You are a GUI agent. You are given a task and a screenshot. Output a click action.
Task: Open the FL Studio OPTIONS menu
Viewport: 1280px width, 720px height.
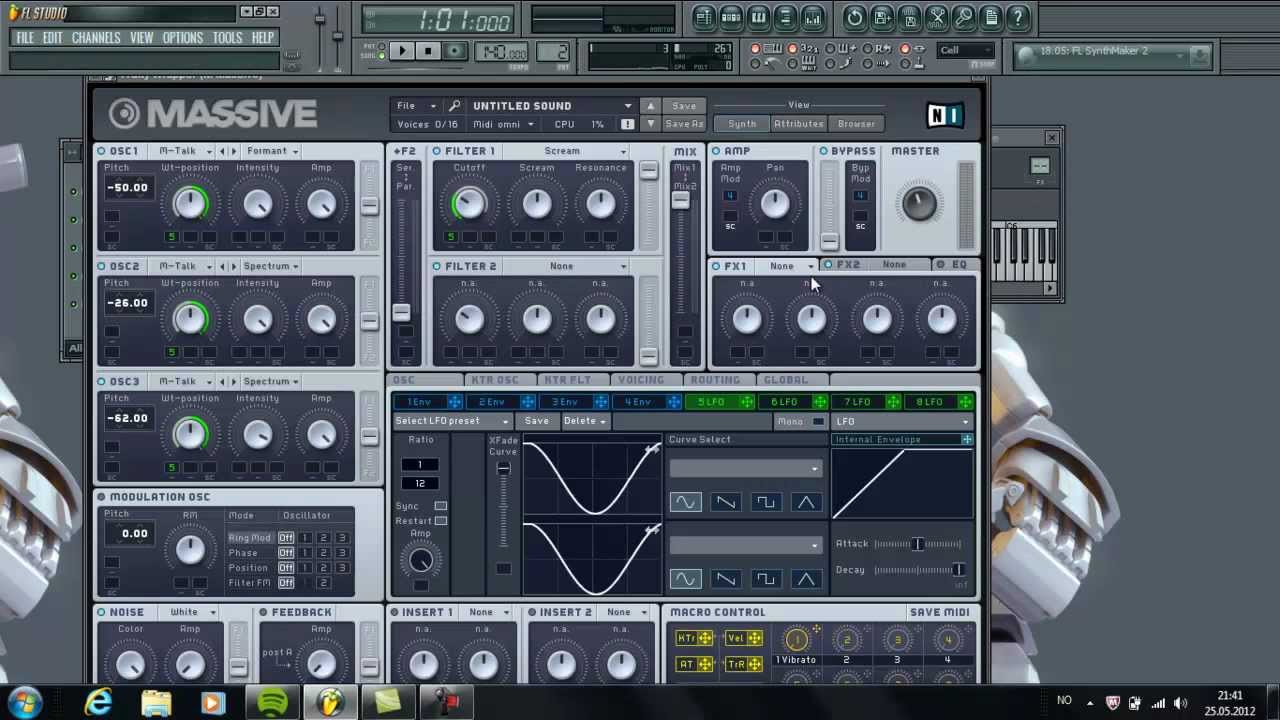(x=183, y=38)
